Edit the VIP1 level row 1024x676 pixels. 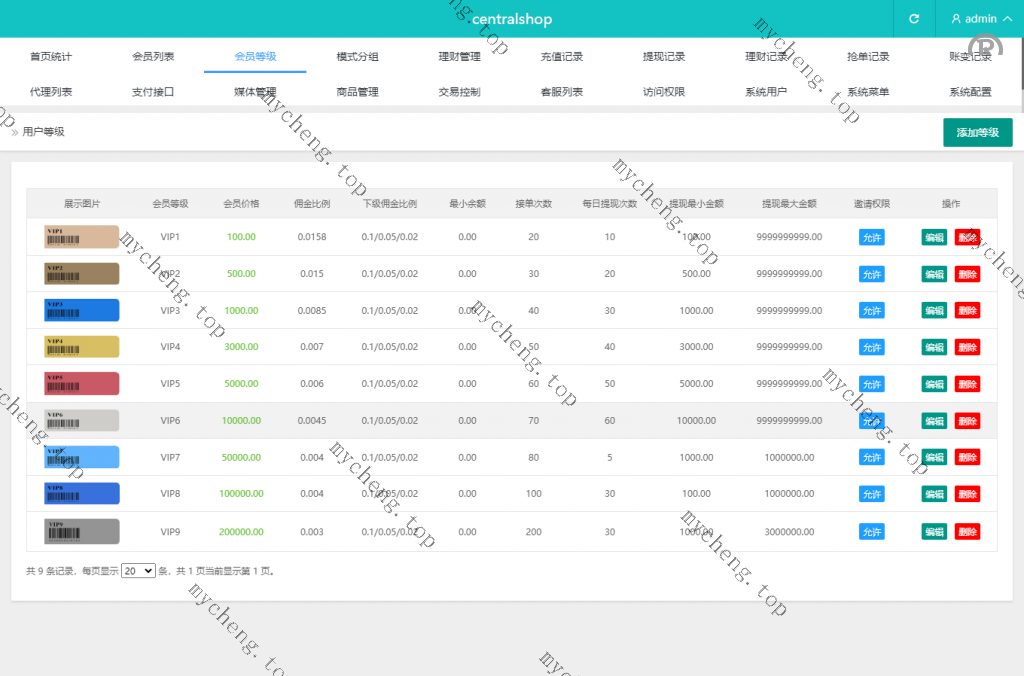[934, 237]
